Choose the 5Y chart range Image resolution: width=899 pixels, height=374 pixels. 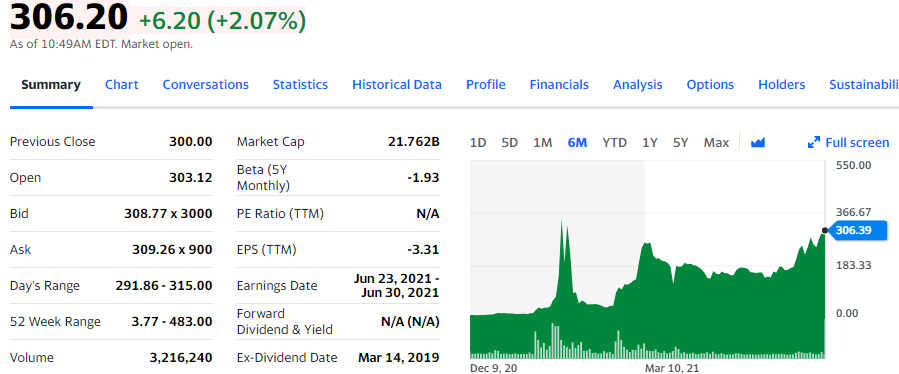point(681,142)
